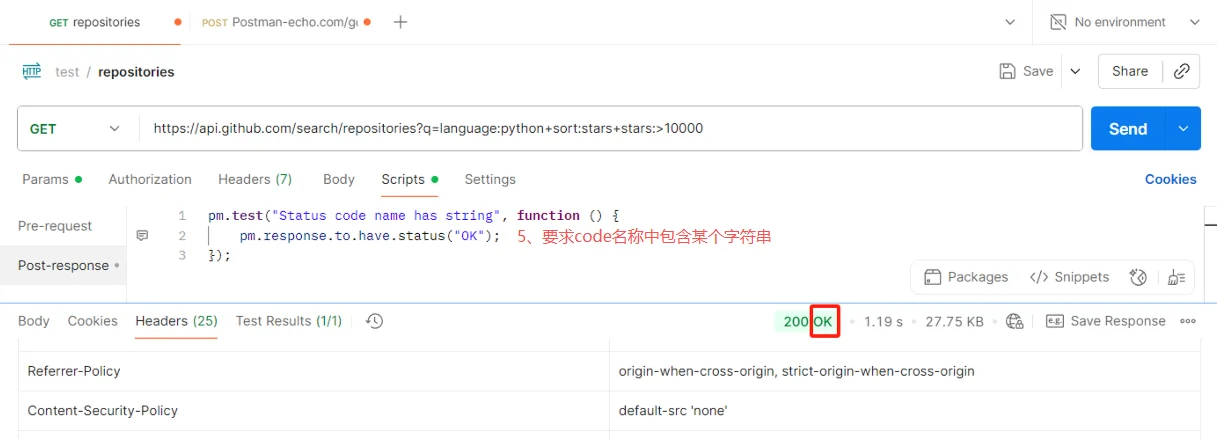This screenshot has height=440, width=1217.
Task: Switch to the request Body tab
Action: tap(339, 179)
